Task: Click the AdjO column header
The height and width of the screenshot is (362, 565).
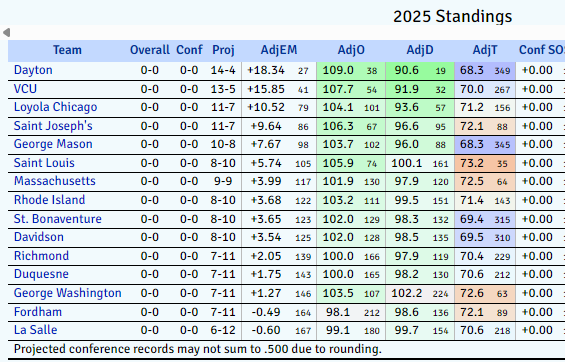Action: click(x=351, y=50)
